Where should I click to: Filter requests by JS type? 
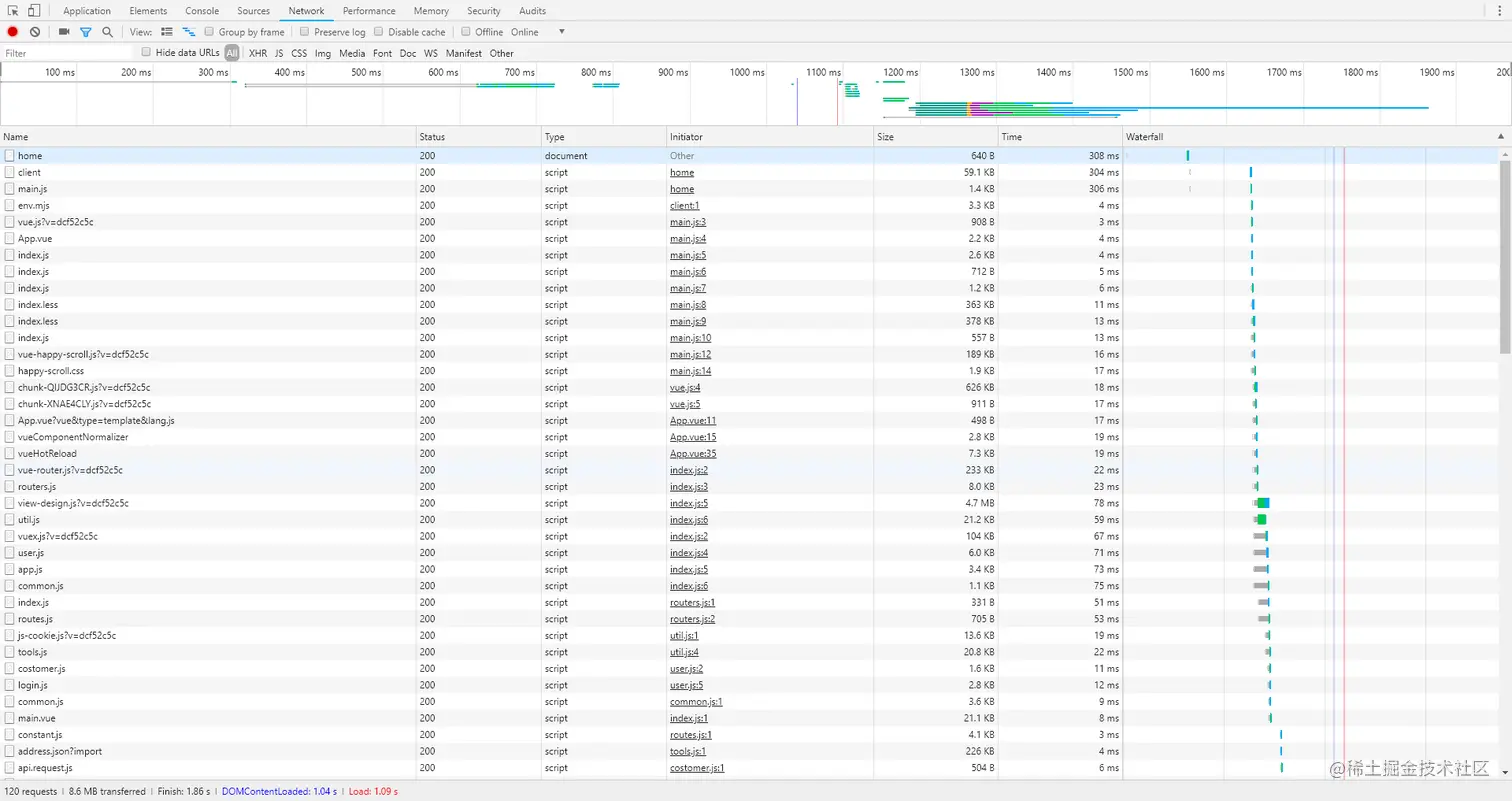pos(279,53)
